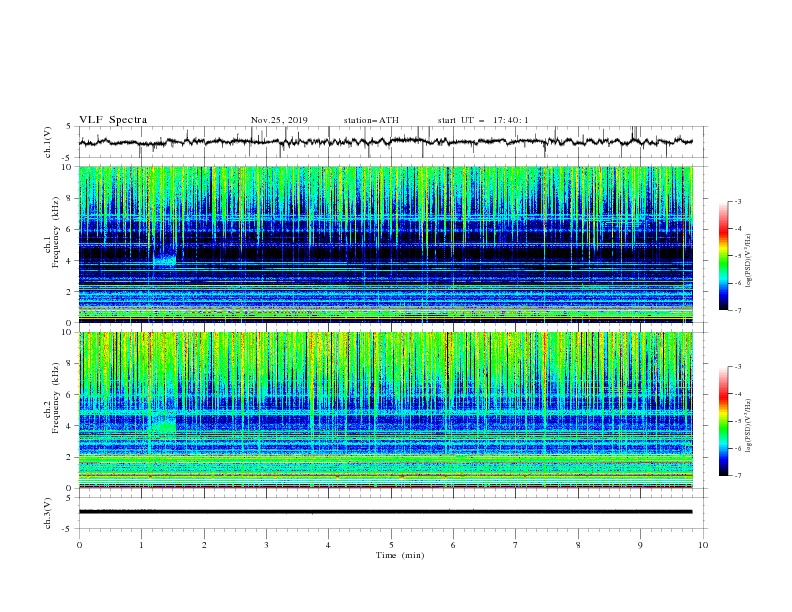Select the "Time (min)" axis title
The height and width of the screenshot is (612, 792).
click(x=400, y=555)
